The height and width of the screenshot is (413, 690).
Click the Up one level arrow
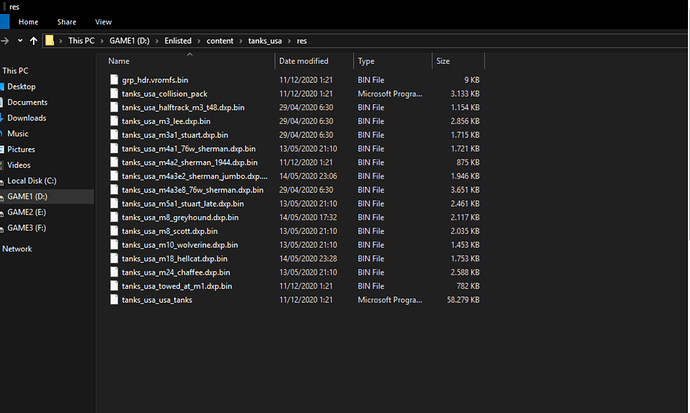33,41
